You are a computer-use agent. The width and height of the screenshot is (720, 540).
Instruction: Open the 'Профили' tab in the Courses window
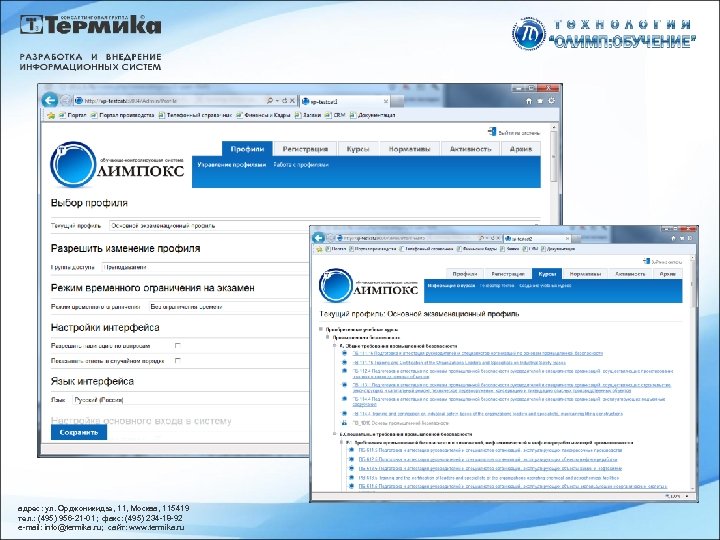(465, 274)
